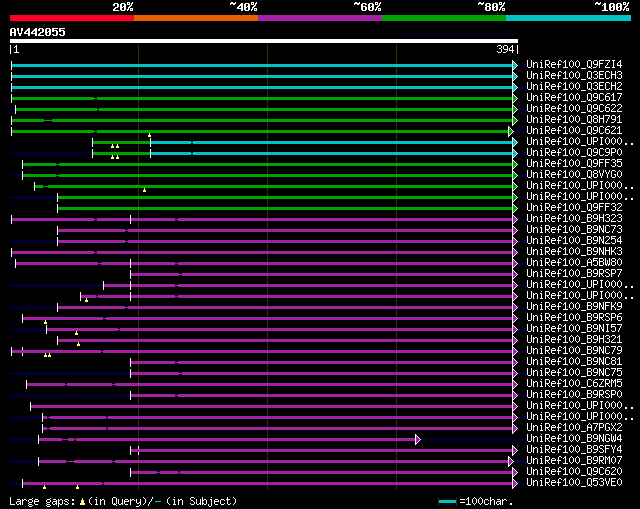Click the query end position 394

point(505,49)
